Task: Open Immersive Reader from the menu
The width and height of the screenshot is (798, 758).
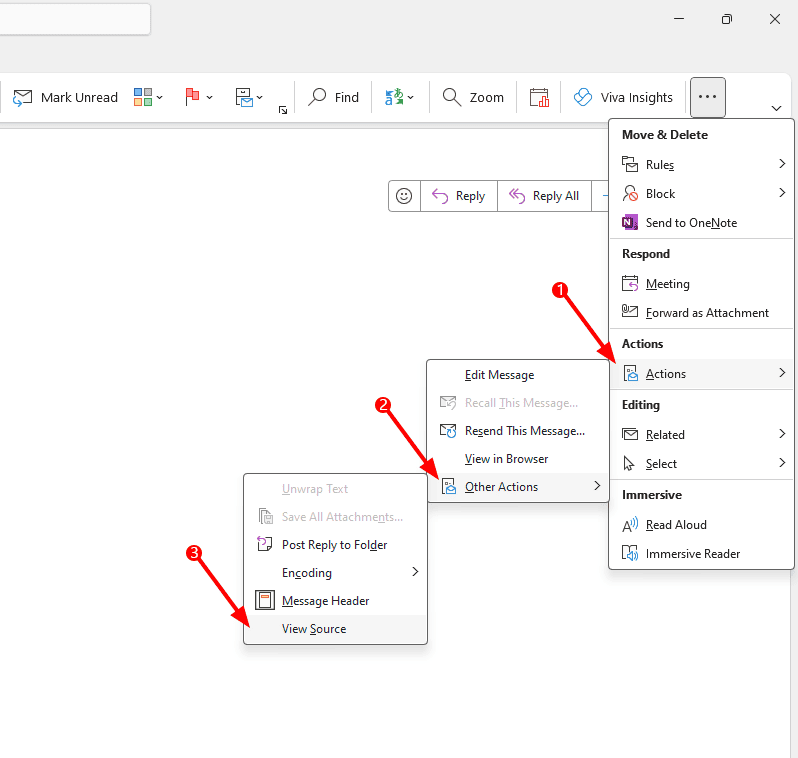Action: (692, 554)
